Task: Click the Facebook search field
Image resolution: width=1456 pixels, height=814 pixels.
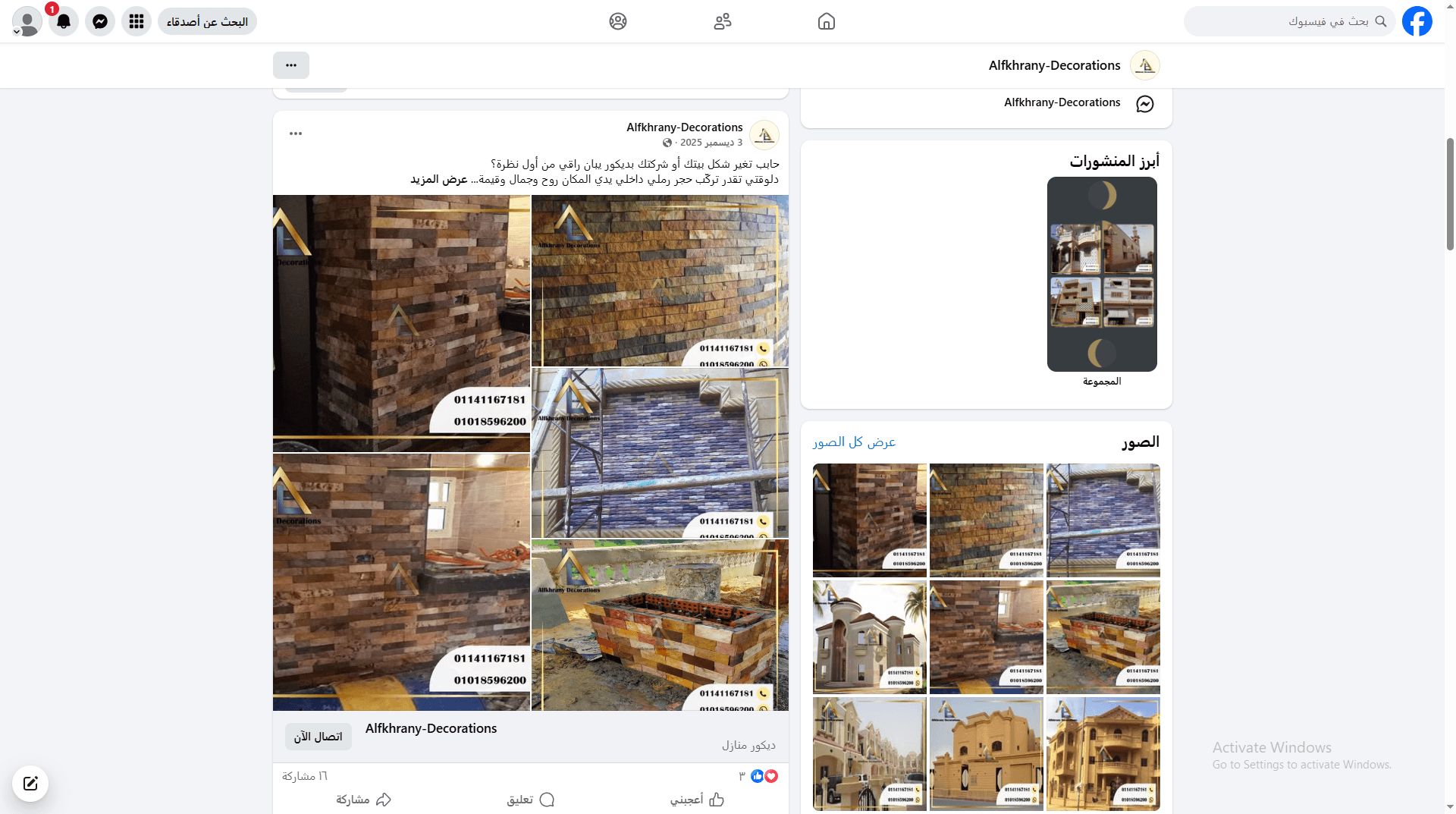Action: coord(1289,21)
